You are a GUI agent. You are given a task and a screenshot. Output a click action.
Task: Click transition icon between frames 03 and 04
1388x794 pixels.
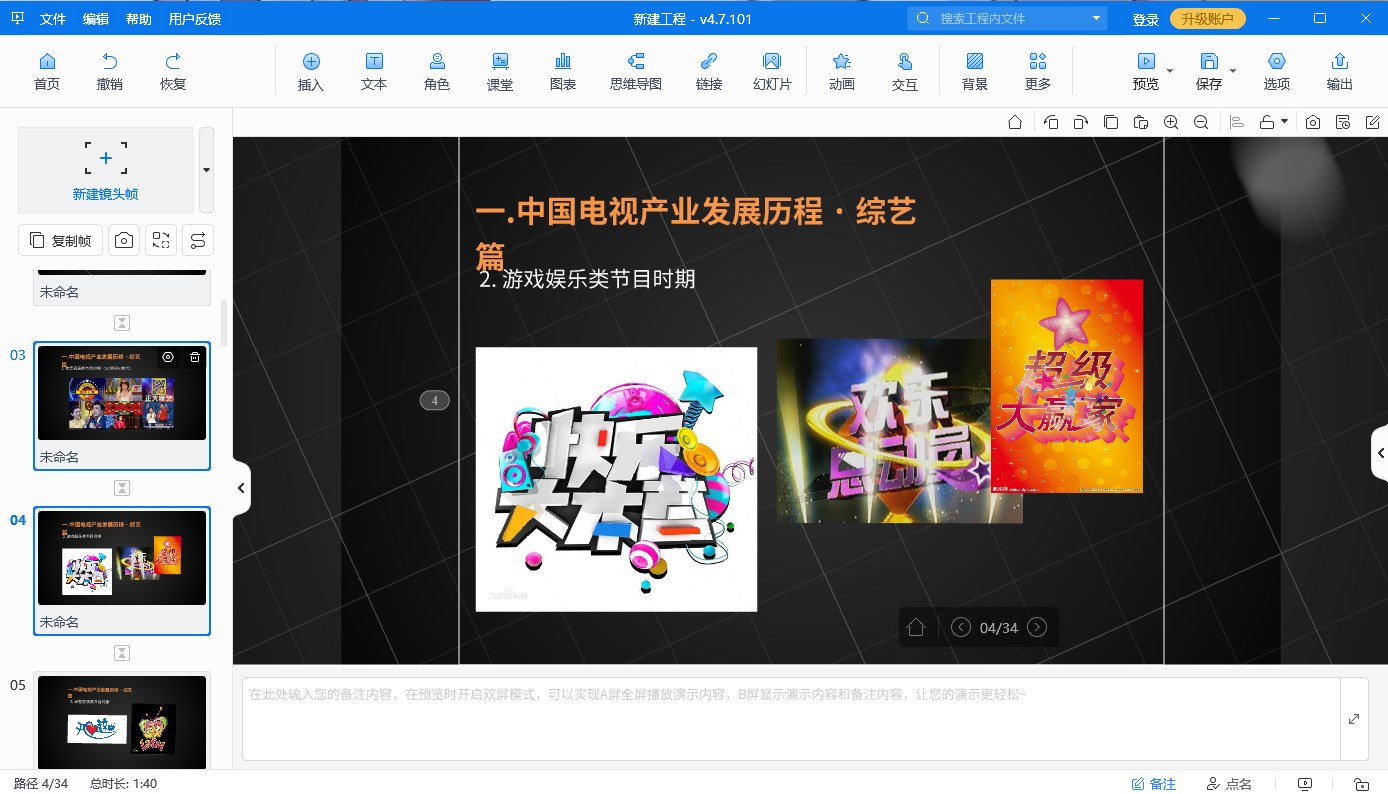pyautogui.click(x=122, y=488)
